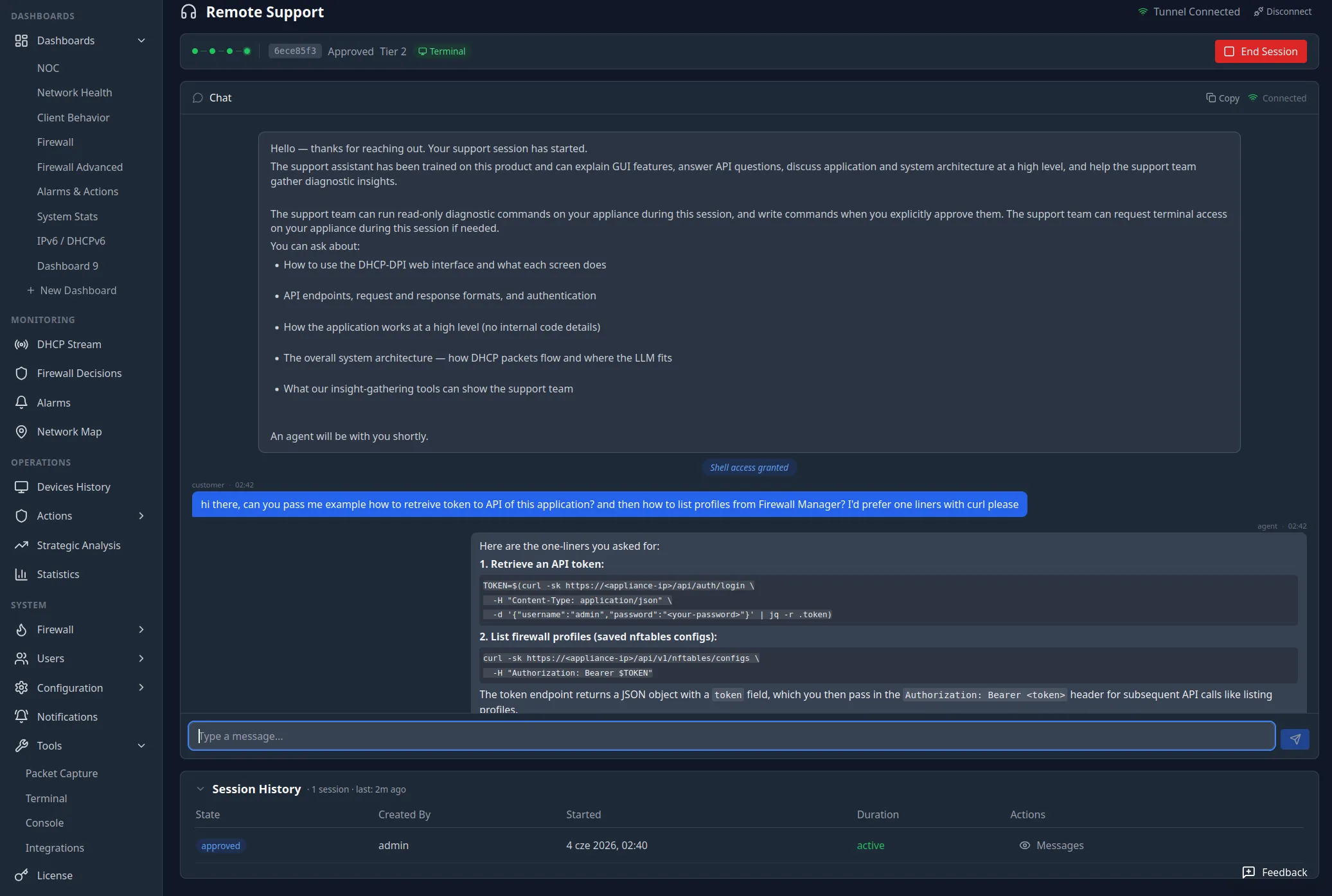
Task: Open the Firewall Advanced dashboard
Action: (80, 167)
